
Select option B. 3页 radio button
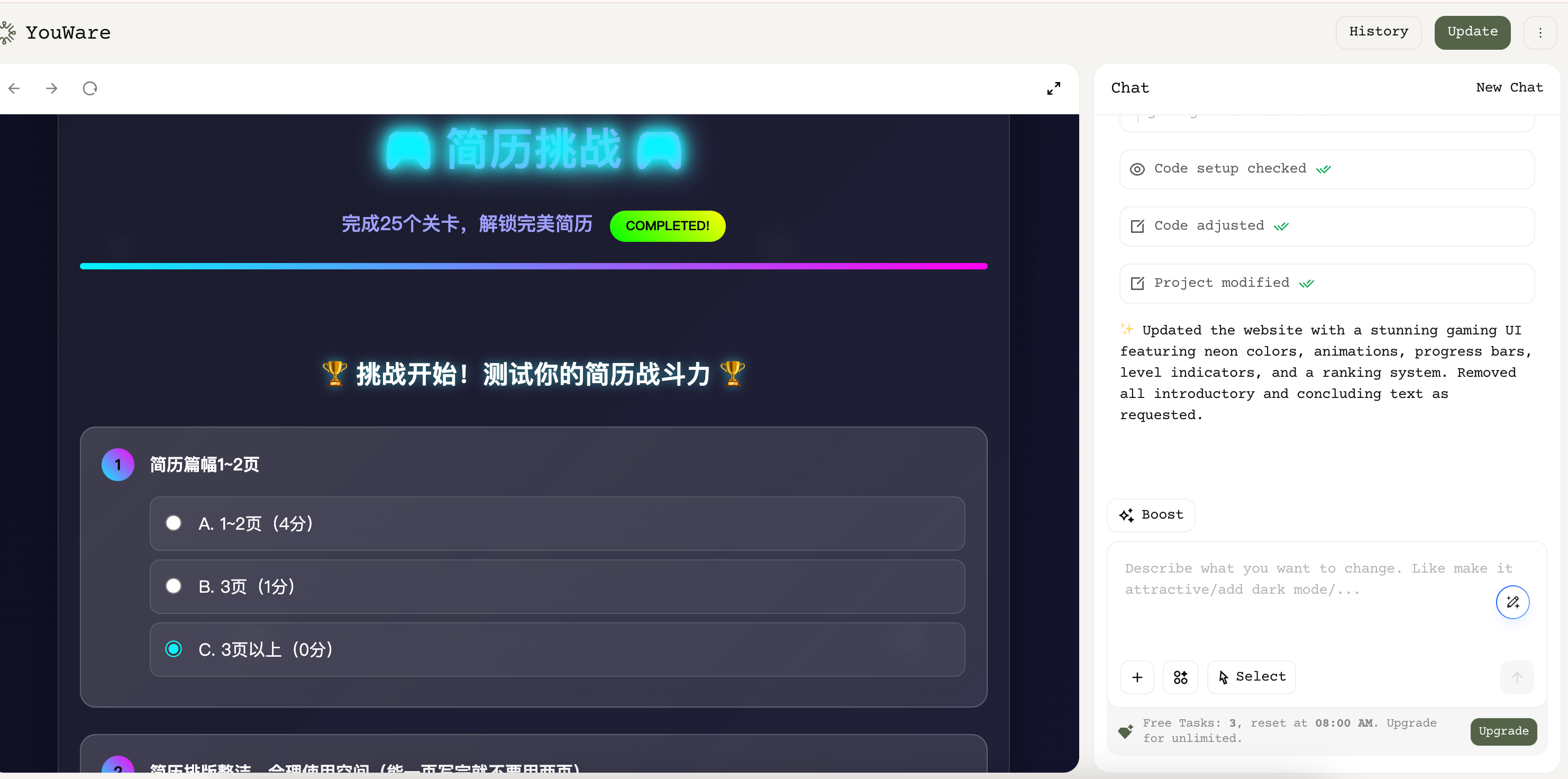(174, 586)
